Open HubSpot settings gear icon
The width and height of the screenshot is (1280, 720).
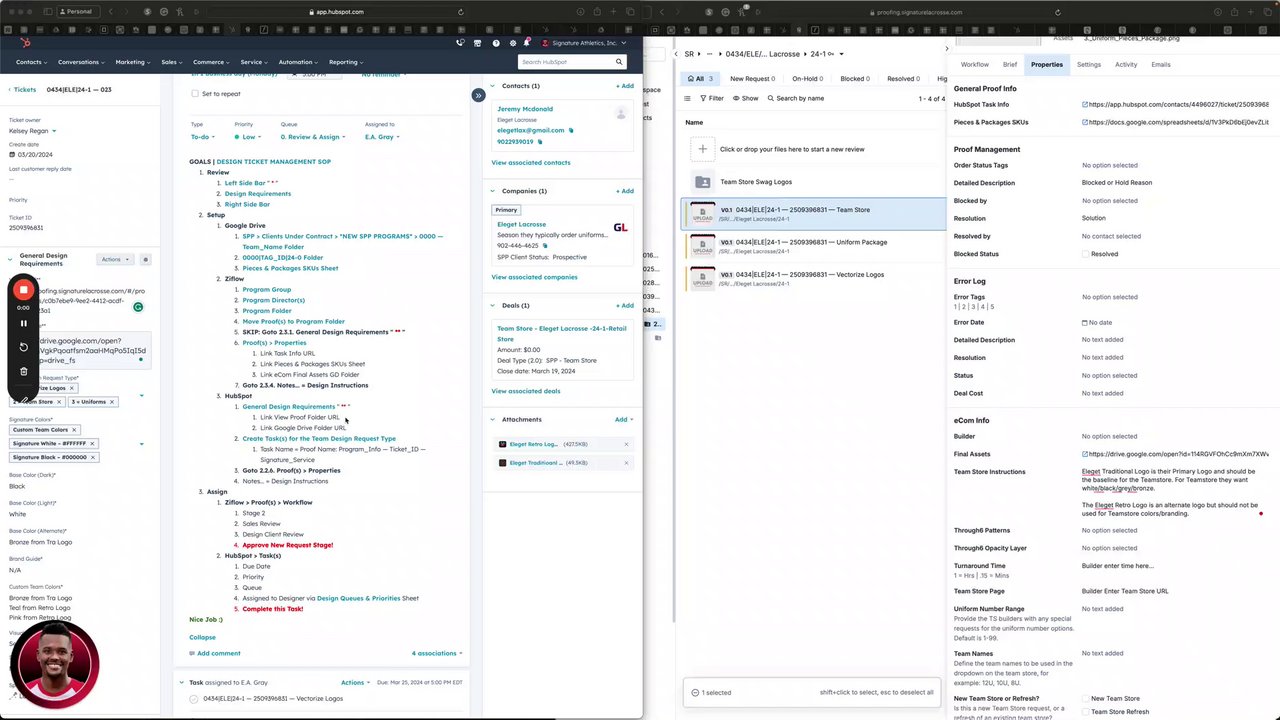(513, 43)
